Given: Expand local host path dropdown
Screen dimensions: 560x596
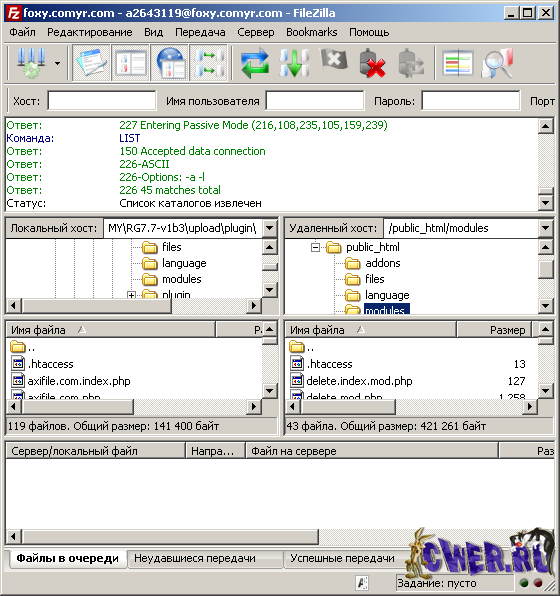Looking at the screenshot, I should [x=270, y=228].
